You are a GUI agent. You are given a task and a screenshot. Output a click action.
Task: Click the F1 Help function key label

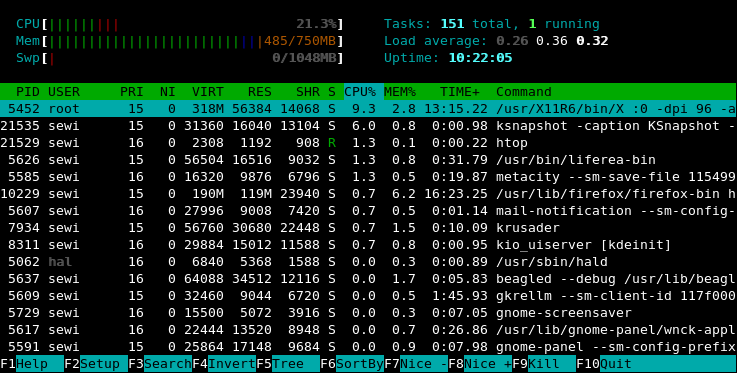(32, 364)
